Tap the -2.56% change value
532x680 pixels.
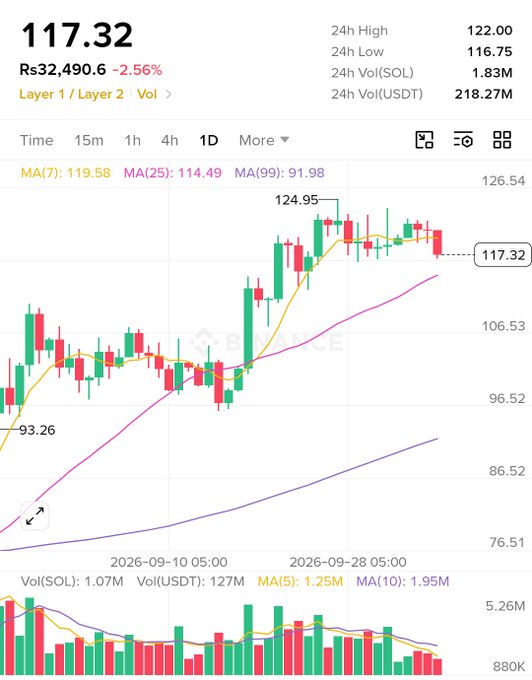(x=137, y=70)
